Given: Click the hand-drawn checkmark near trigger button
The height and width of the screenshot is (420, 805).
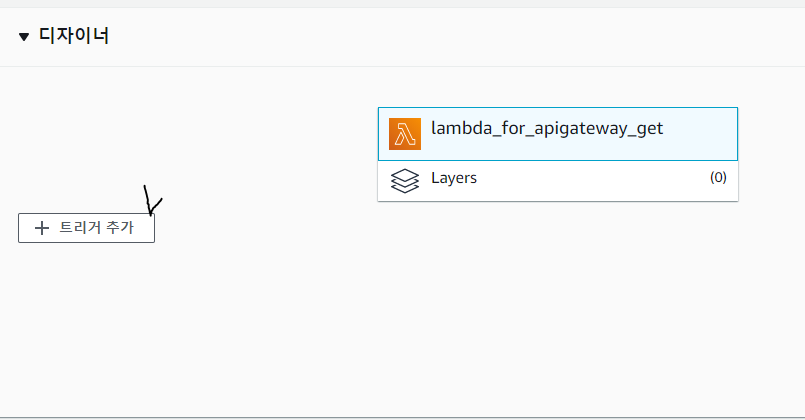Looking at the screenshot, I should point(152,200).
